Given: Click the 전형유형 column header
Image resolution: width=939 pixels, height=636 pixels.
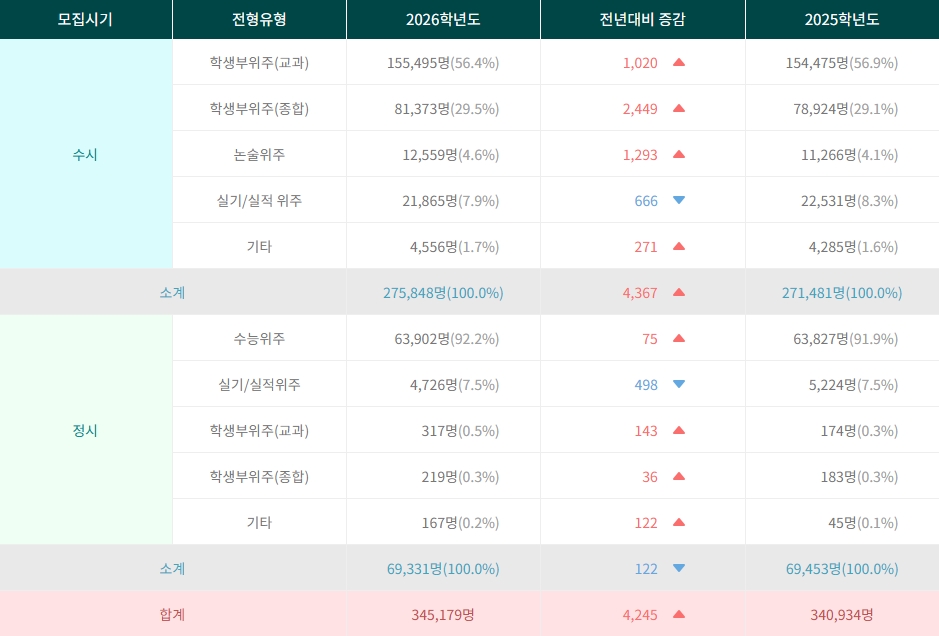Looking at the screenshot, I should [x=259, y=19].
